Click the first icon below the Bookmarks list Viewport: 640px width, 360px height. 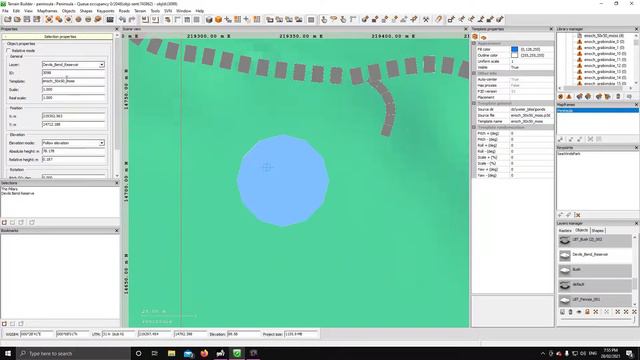pos(4,323)
